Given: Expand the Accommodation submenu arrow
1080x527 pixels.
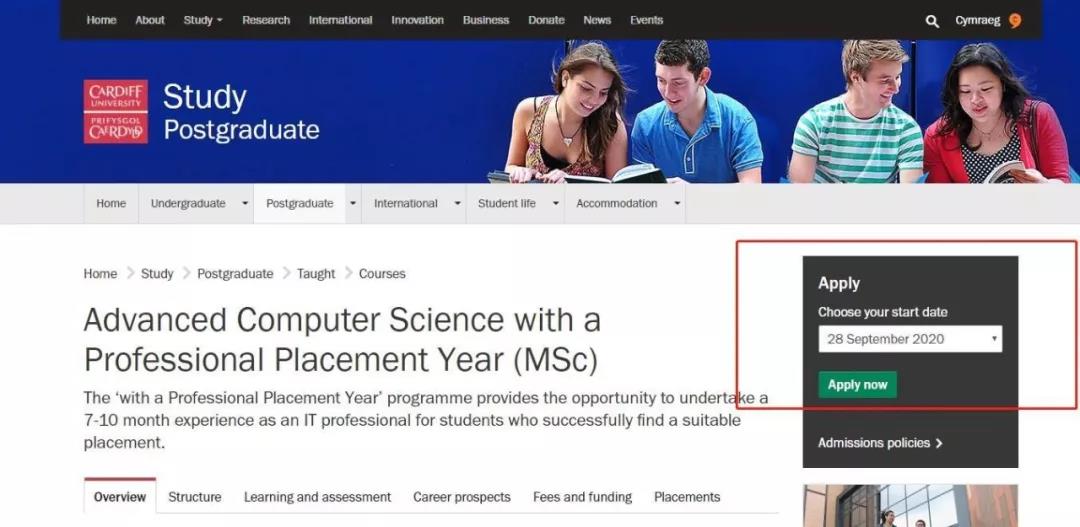Looking at the screenshot, I should [677, 203].
